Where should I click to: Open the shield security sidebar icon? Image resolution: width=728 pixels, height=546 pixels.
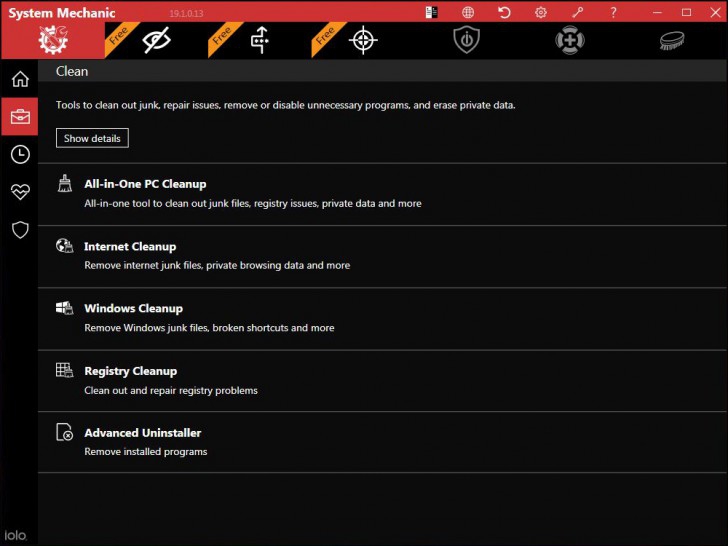pos(20,229)
